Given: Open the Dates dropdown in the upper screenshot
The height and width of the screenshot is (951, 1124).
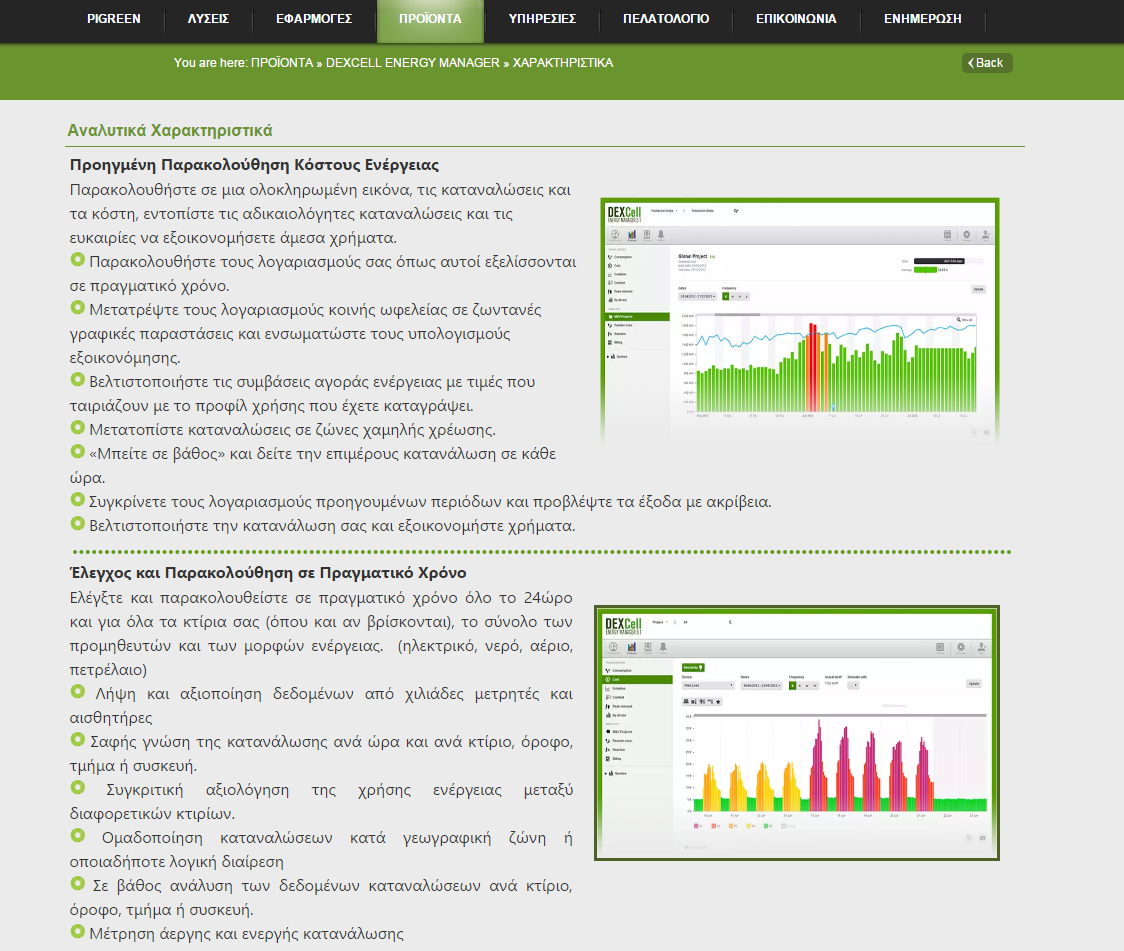Looking at the screenshot, I should click(x=697, y=297).
